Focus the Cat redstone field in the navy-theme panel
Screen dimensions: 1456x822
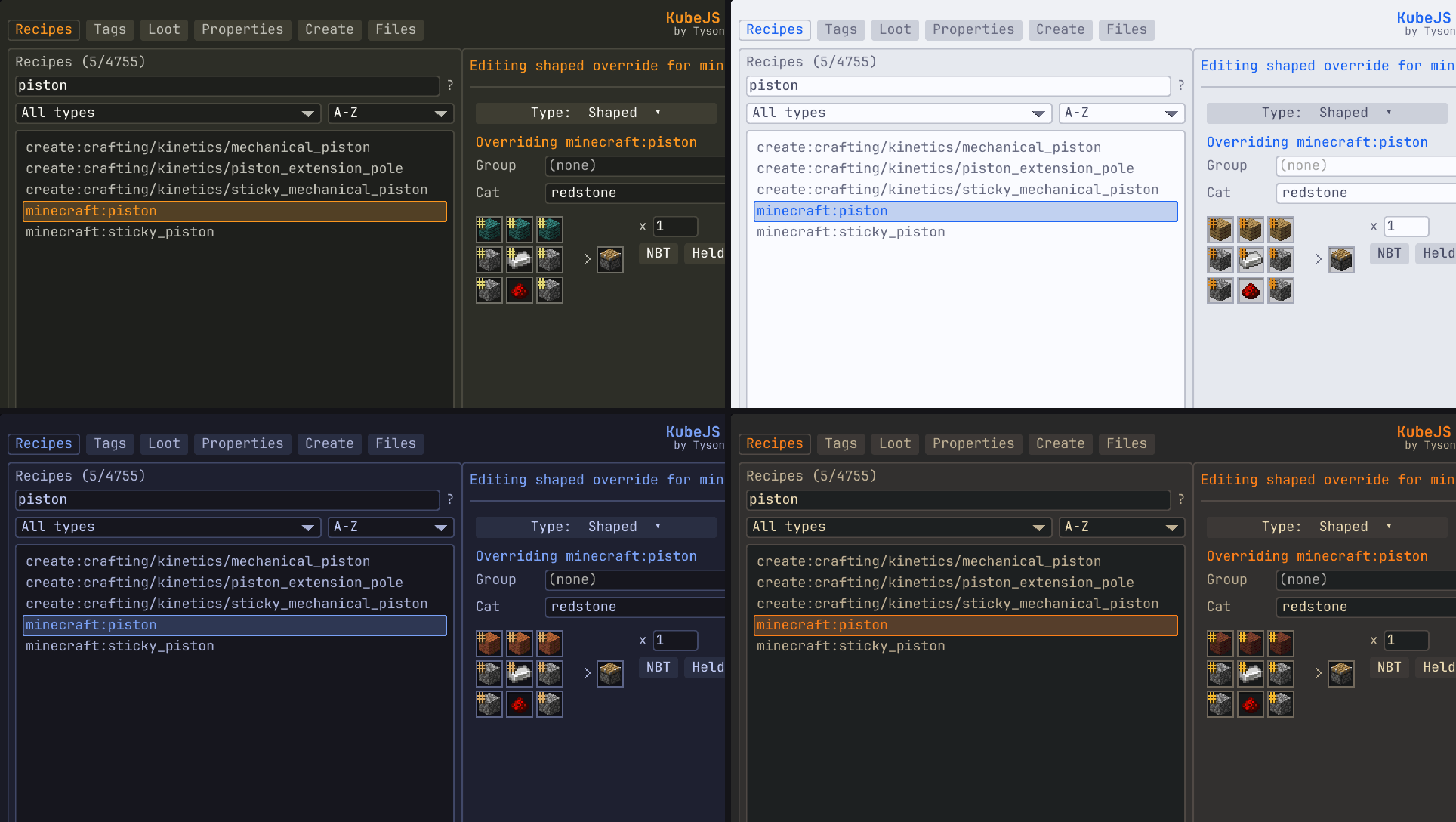point(634,607)
